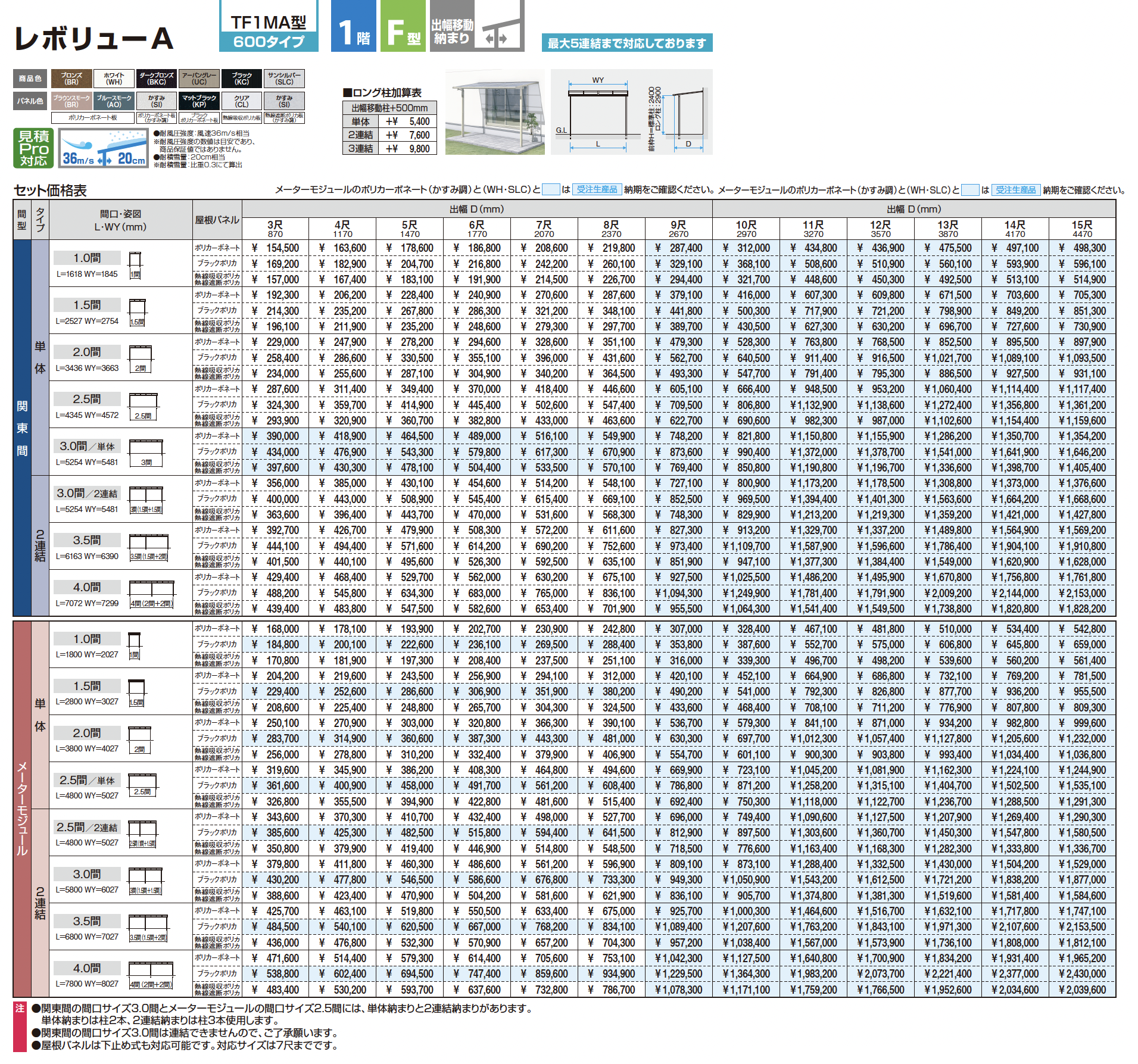Viewport: 1138px width, 1064px height.
Task: Click the 見積Pro対応 green badge
Action: (x=33, y=148)
